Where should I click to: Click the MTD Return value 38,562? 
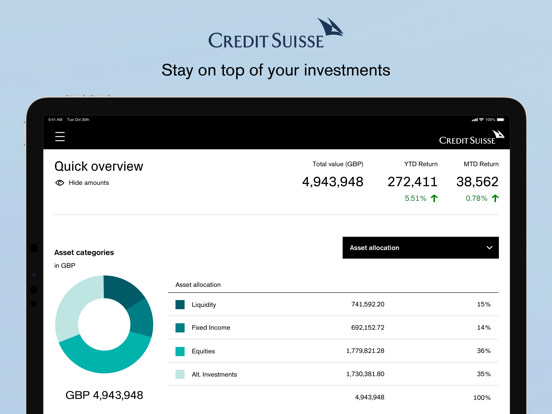tap(477, 182)
